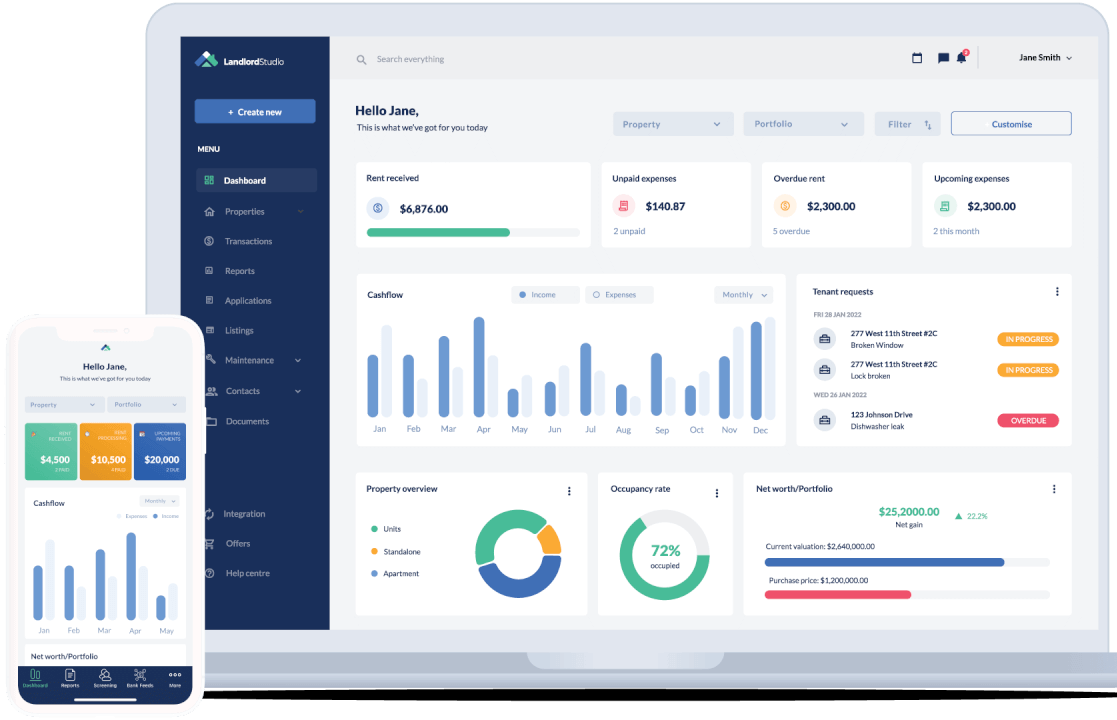Toggle Expenses view on the Cashflow chart
Viewport: 1117px width, 720px height.
pos(621,294)
